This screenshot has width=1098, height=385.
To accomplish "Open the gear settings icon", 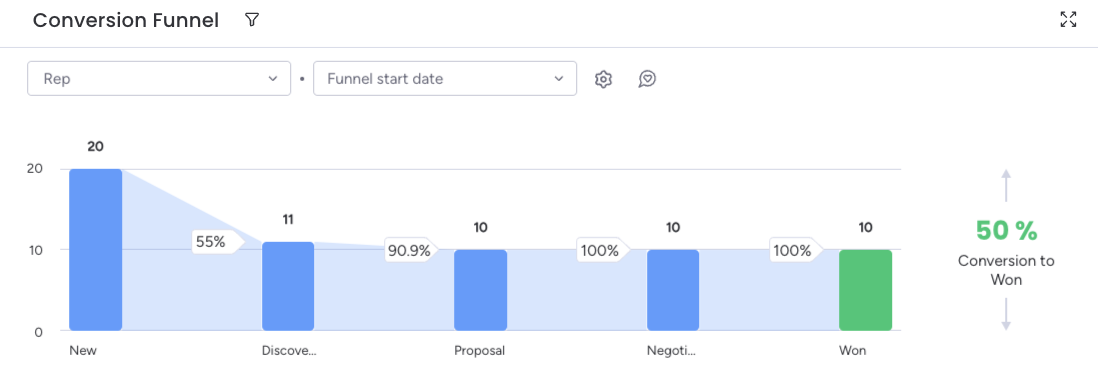I will coord(603,79).
